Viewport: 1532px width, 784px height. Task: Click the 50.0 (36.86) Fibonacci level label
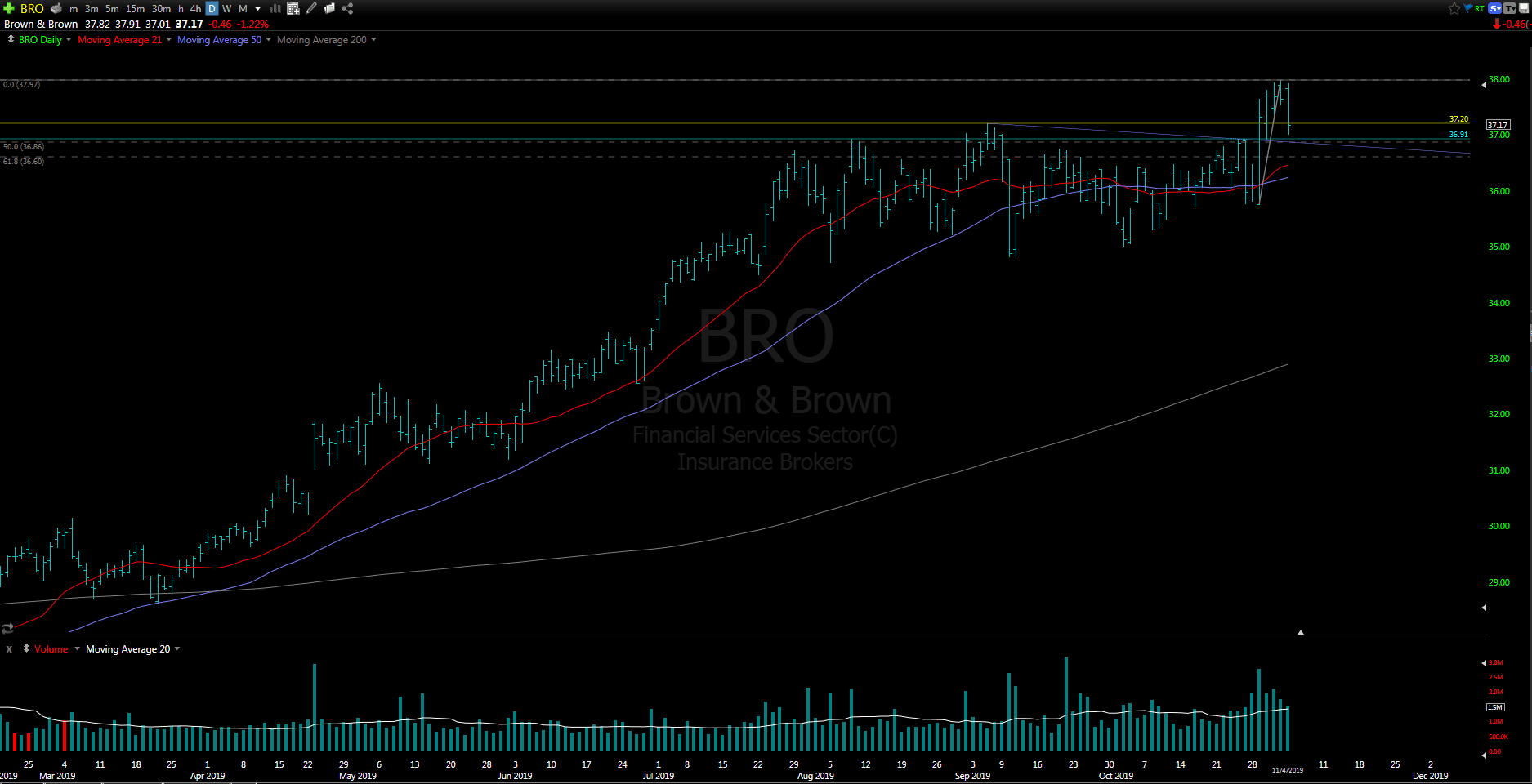[x=24, y=147]
